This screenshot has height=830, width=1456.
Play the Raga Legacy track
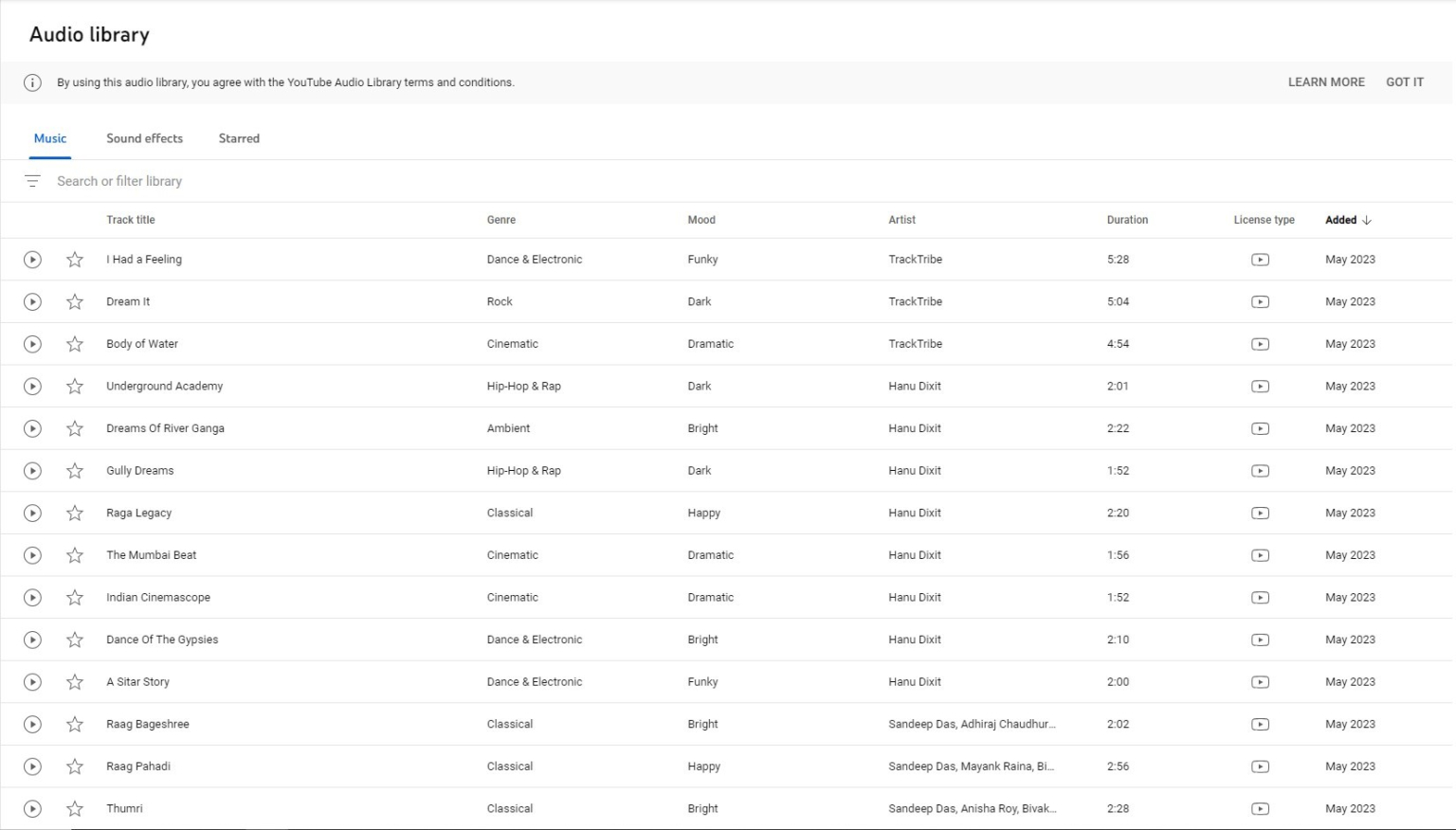click(x=32, y=514)
